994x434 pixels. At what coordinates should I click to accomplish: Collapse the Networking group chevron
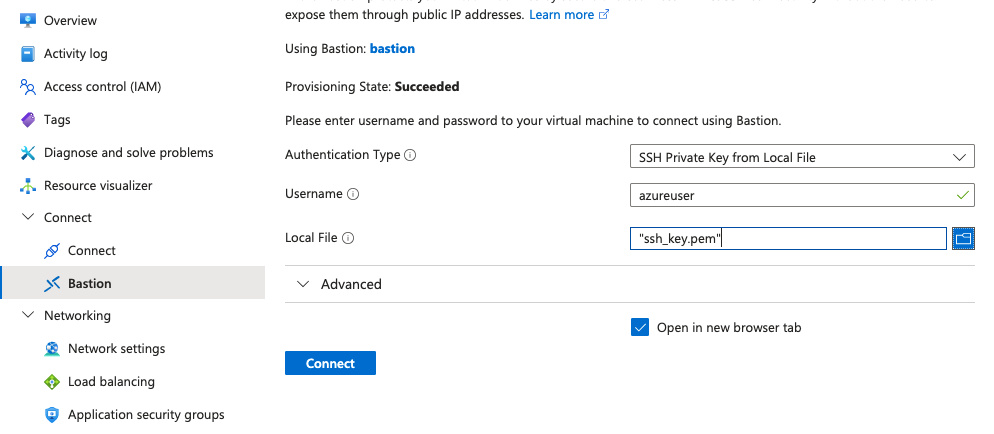pos(28,315)
